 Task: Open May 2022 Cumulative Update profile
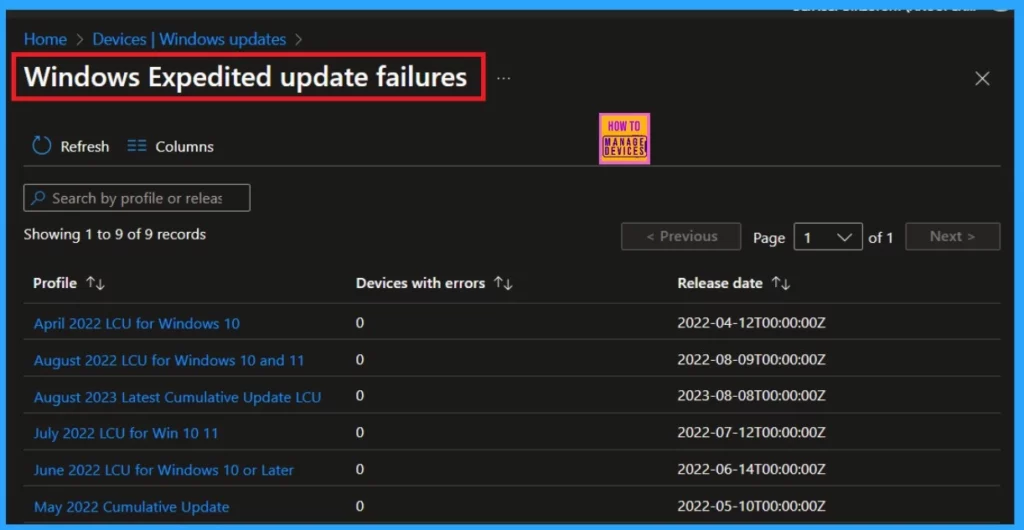pyautogui.click(x=131, y=507)
